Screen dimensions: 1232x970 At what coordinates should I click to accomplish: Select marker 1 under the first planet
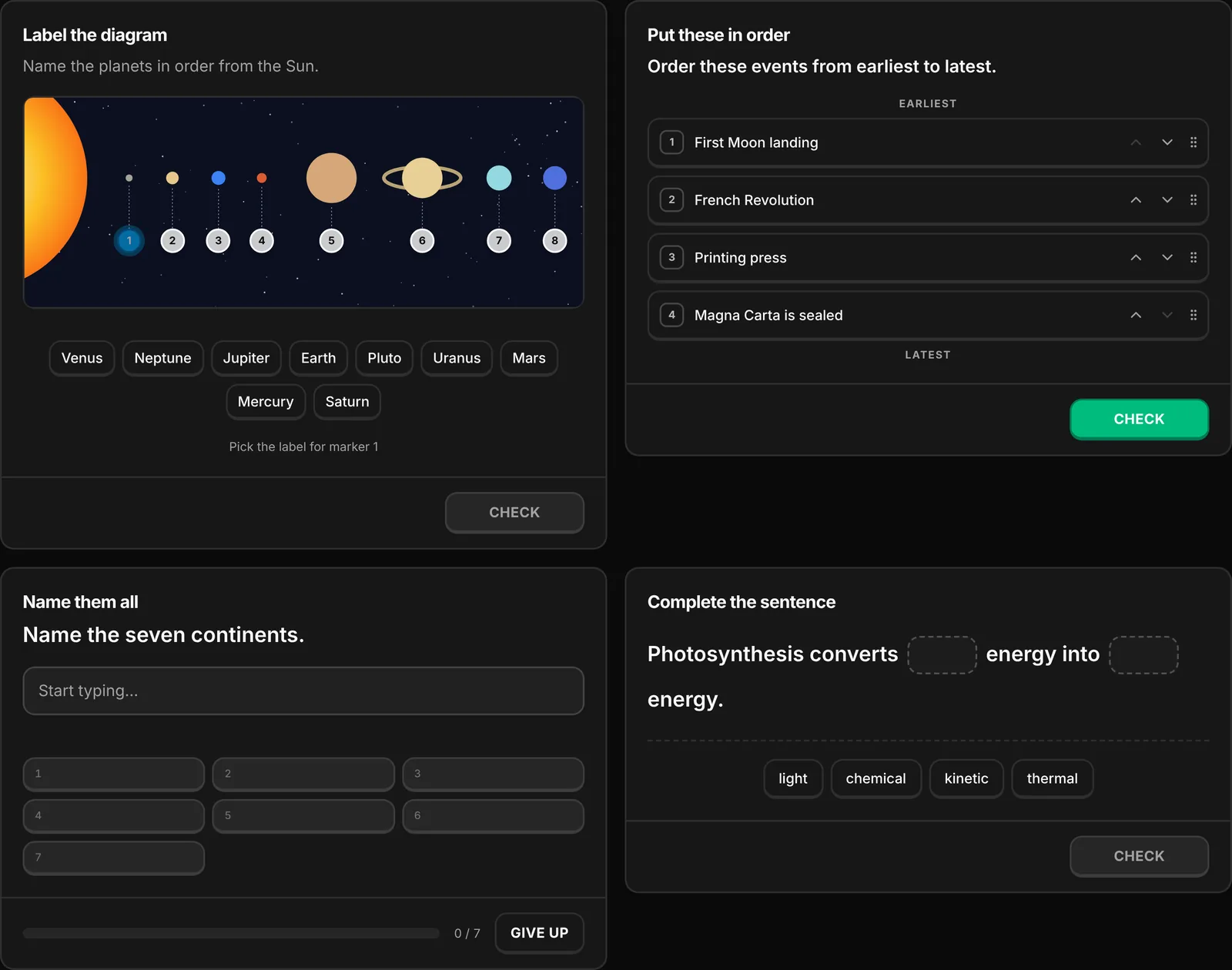point(129,241)
